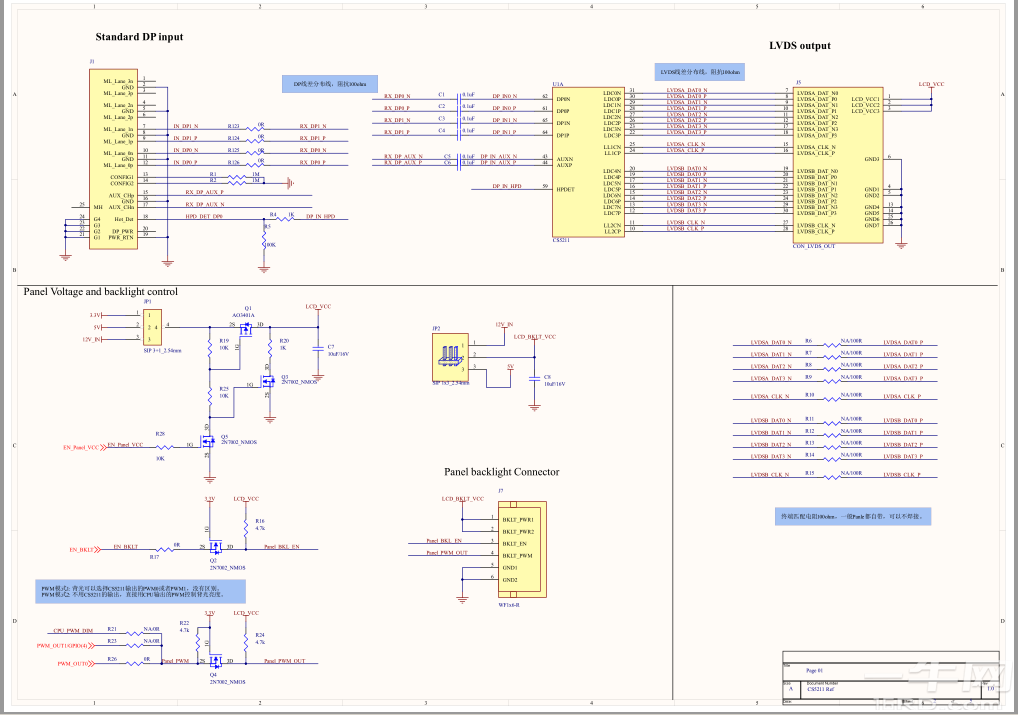Select the blue PWM mode note box

pos(140,591)
